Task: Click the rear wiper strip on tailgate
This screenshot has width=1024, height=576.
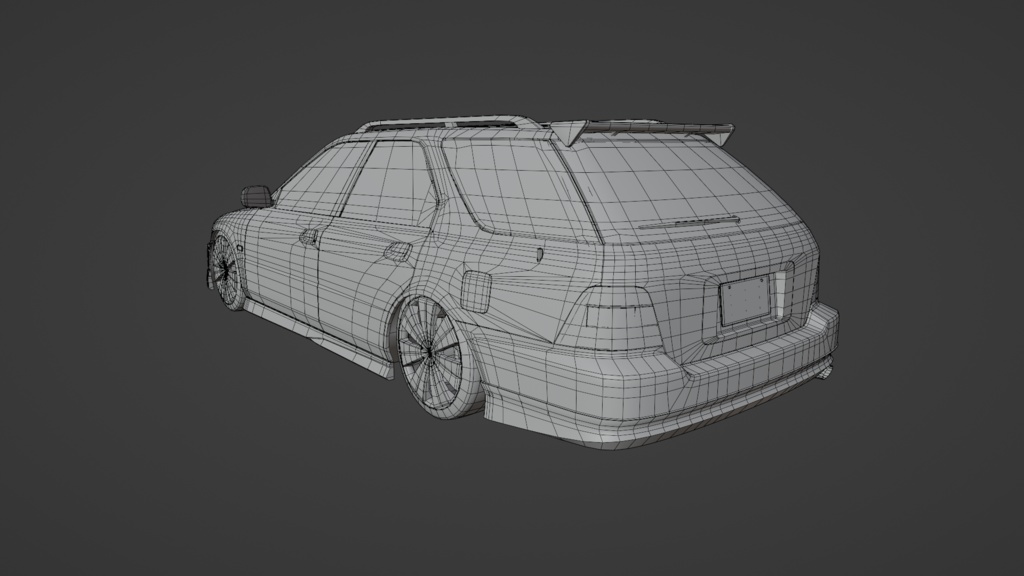Action: click(x=688, y=222)
